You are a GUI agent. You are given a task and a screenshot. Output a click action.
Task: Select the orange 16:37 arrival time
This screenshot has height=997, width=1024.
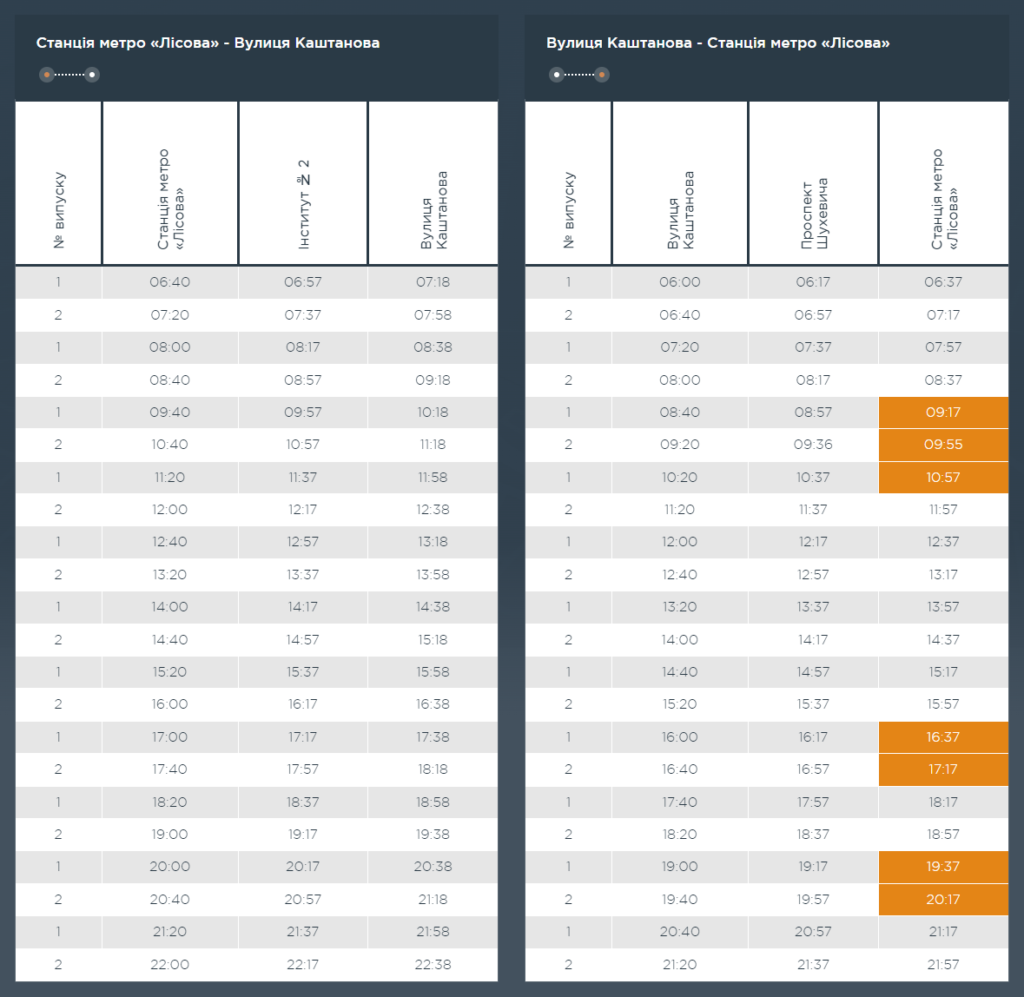[943, 737]
